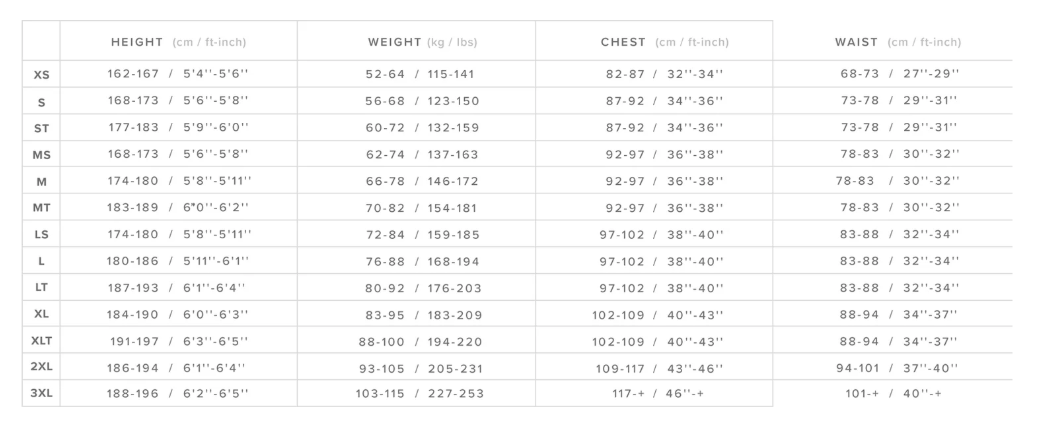Click the MS size row label
The height and width of the screenshot is (432, 1044).
(x=41, y=155)
